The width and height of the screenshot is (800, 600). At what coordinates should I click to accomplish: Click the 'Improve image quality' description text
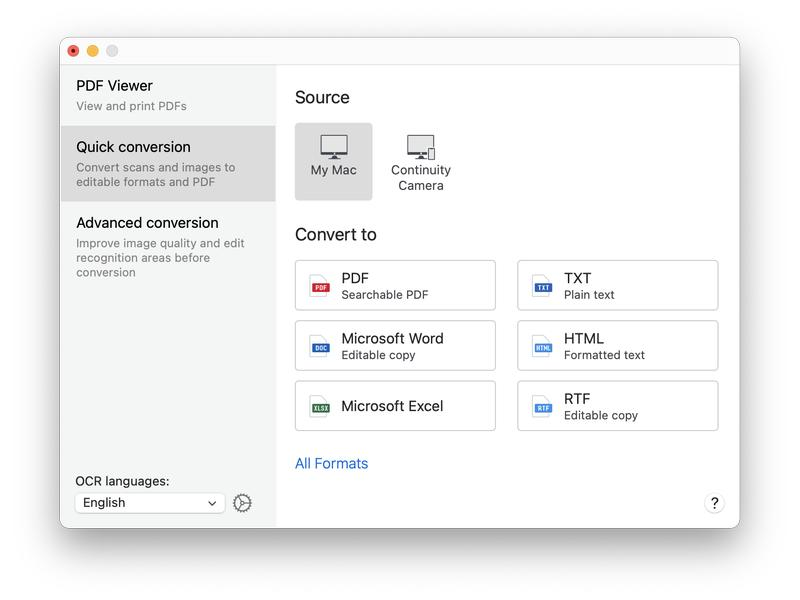coord(160,258)
